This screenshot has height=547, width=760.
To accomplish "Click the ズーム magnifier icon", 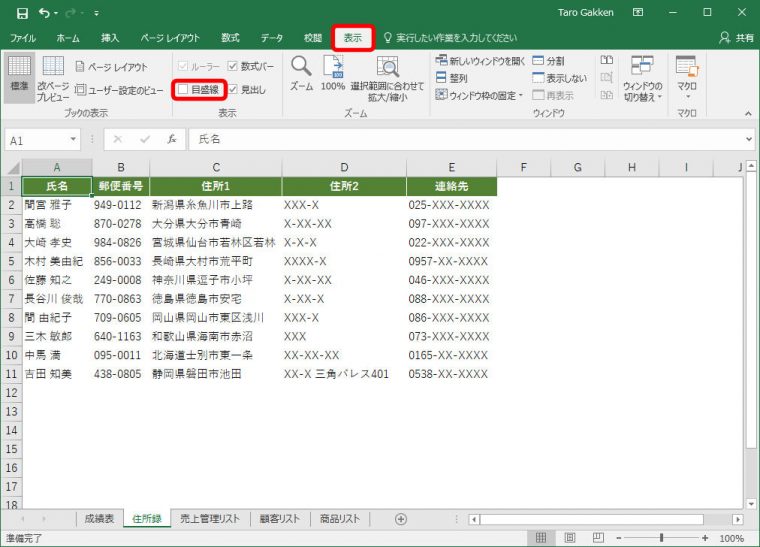I will pyautogui.click(x=301, y=73).
